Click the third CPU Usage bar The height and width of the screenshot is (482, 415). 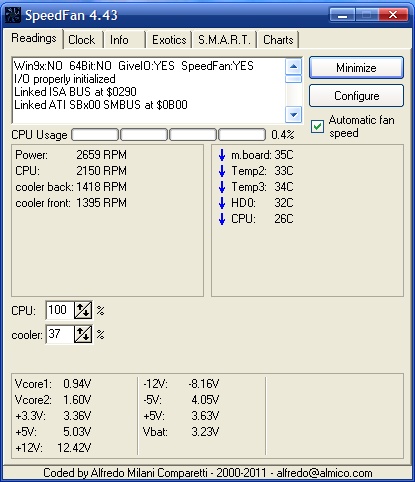pyautogui.click(x=193, y=135)
